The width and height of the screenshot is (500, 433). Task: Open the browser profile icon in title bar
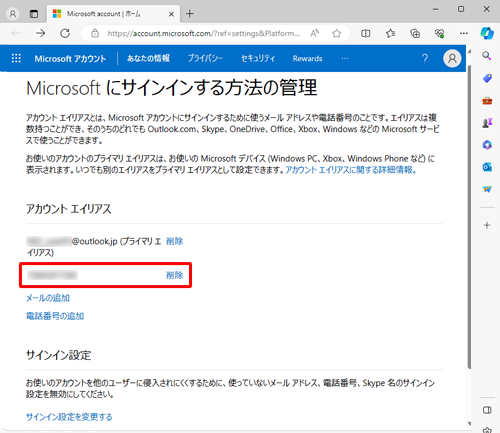[x=13, y=14]
